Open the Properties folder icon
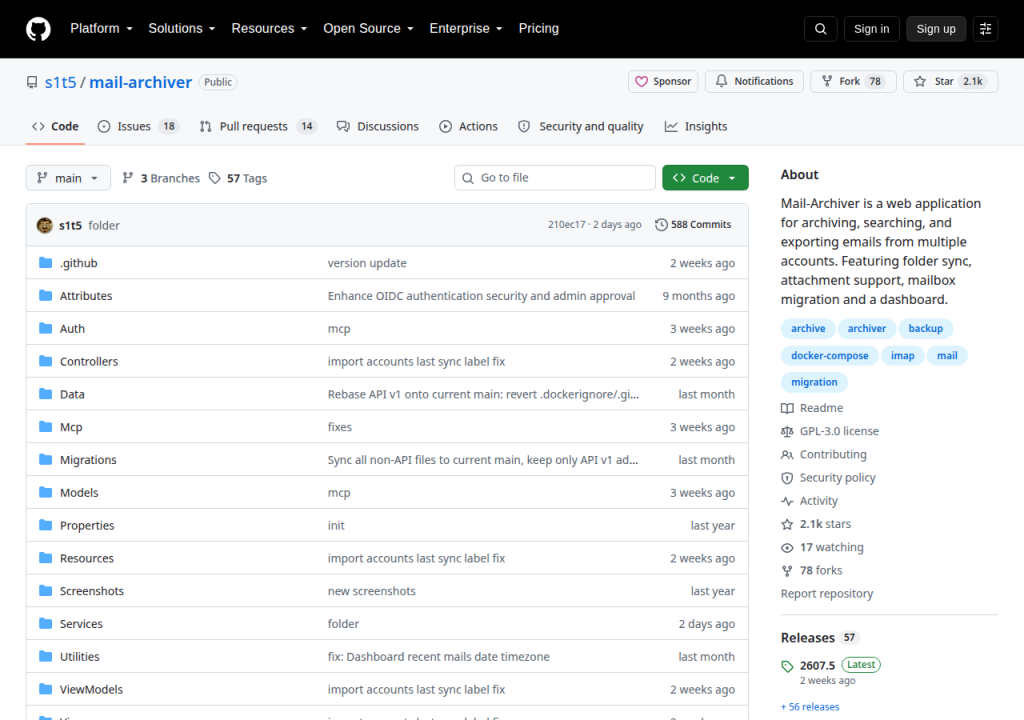 point(45,525)
